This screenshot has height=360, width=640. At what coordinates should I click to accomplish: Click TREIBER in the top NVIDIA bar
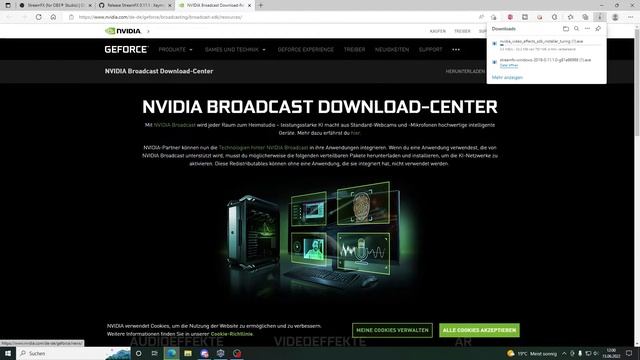coord(462,31)
